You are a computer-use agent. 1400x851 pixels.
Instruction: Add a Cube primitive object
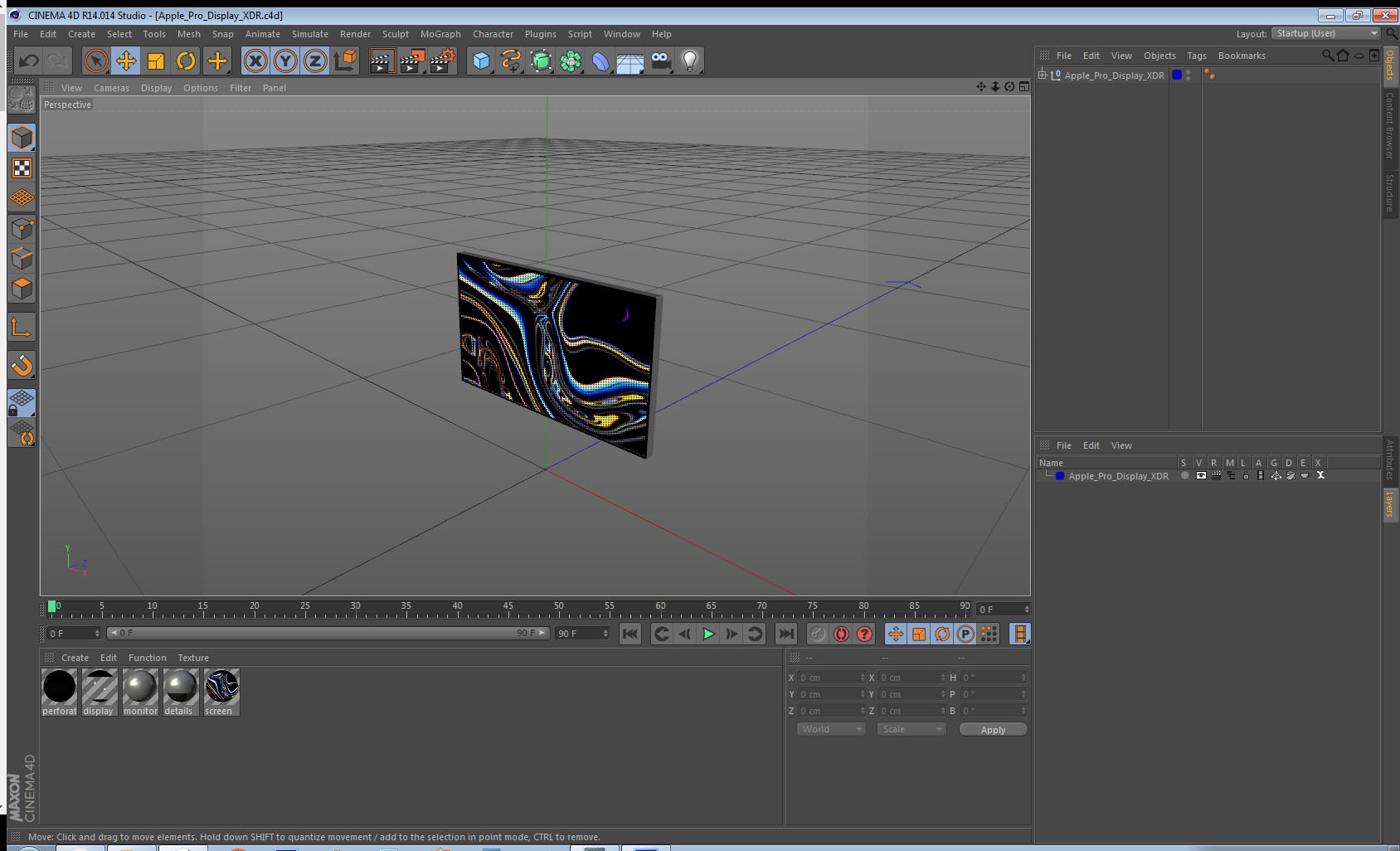(481, 61)
